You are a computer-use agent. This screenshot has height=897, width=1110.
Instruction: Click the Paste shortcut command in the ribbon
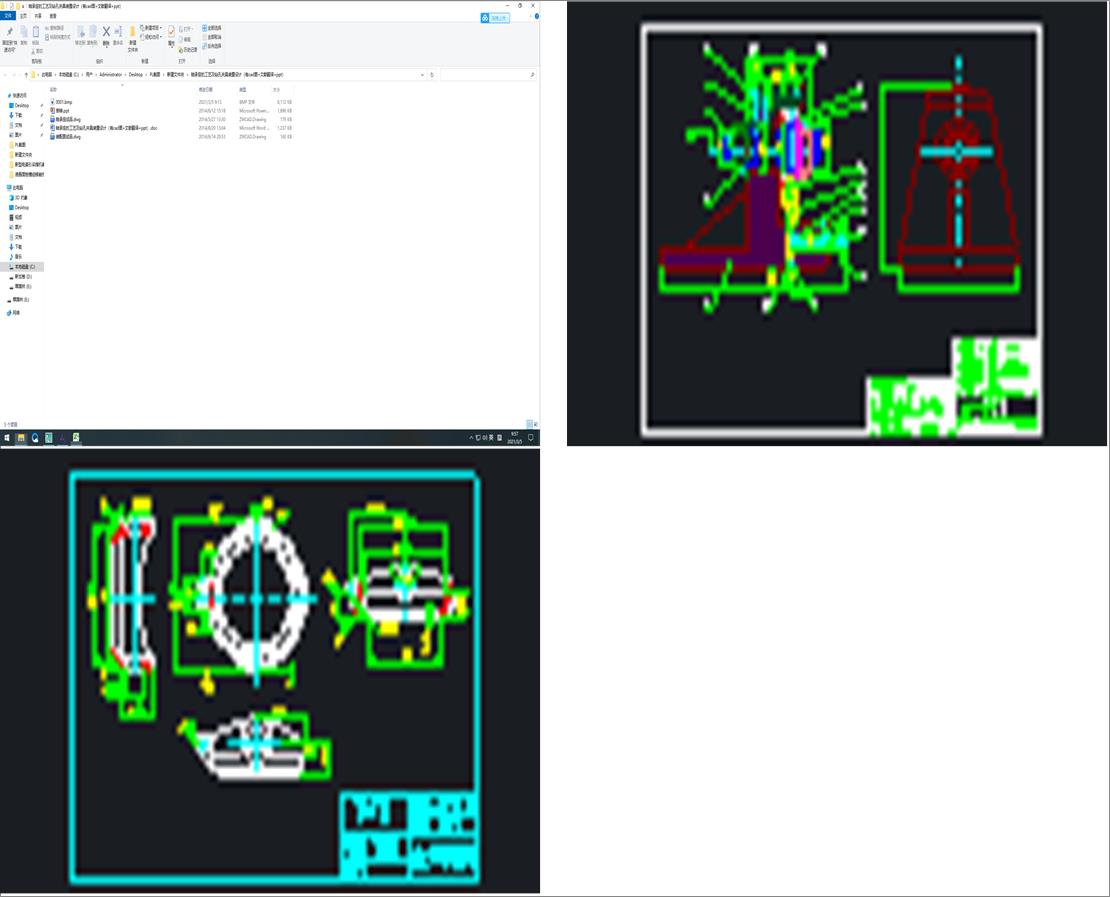[x=57, y=37]
